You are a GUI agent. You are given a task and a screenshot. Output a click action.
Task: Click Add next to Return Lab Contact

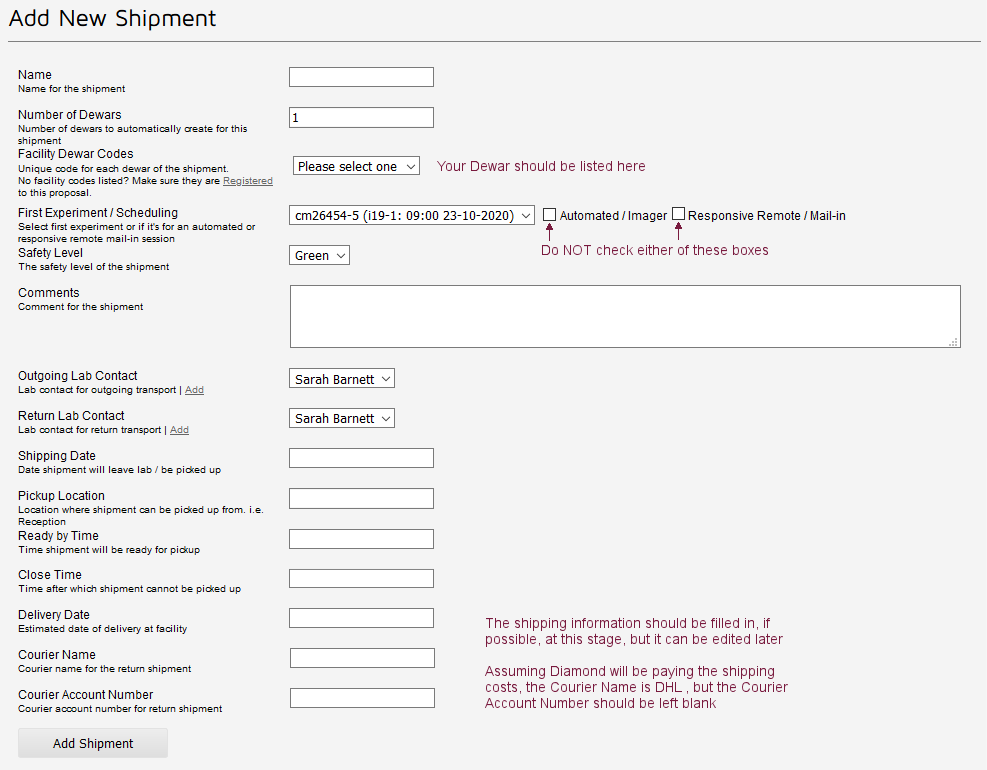tap(179, 430)
